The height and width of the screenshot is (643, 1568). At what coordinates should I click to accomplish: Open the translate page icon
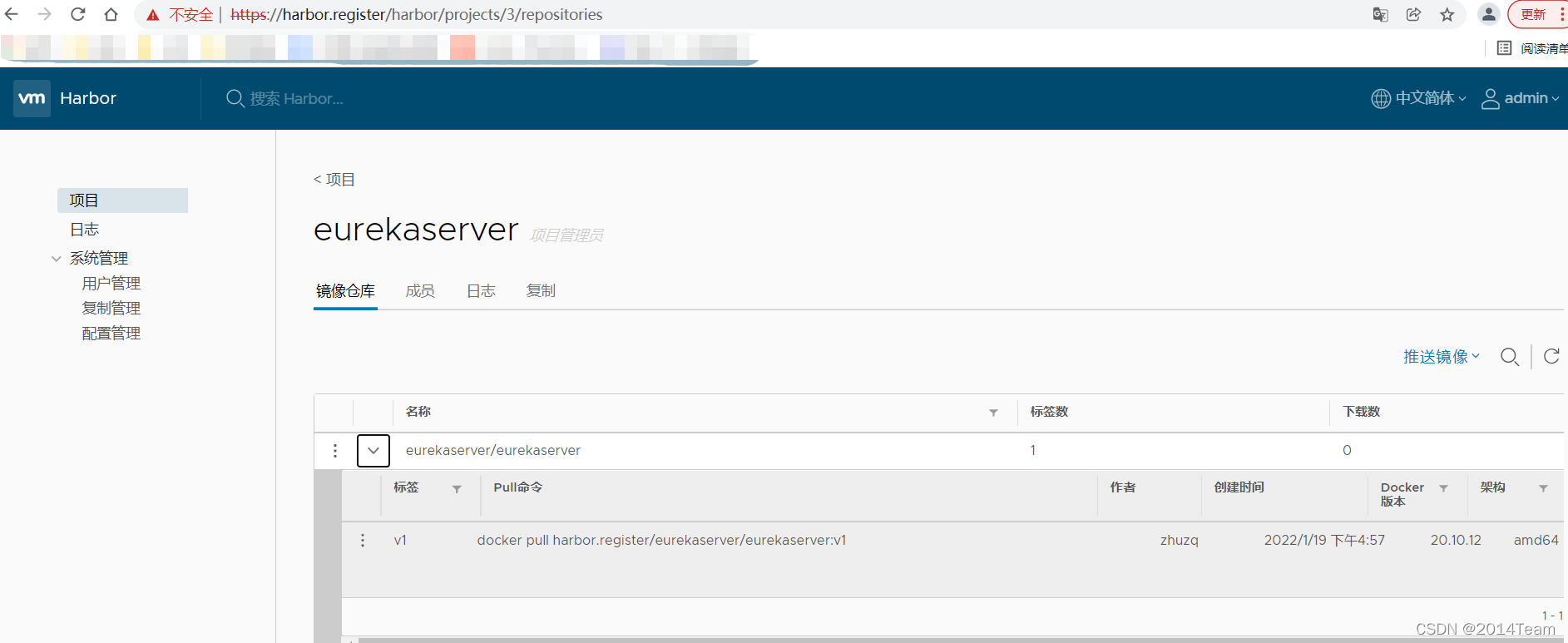click(1381, 14)
